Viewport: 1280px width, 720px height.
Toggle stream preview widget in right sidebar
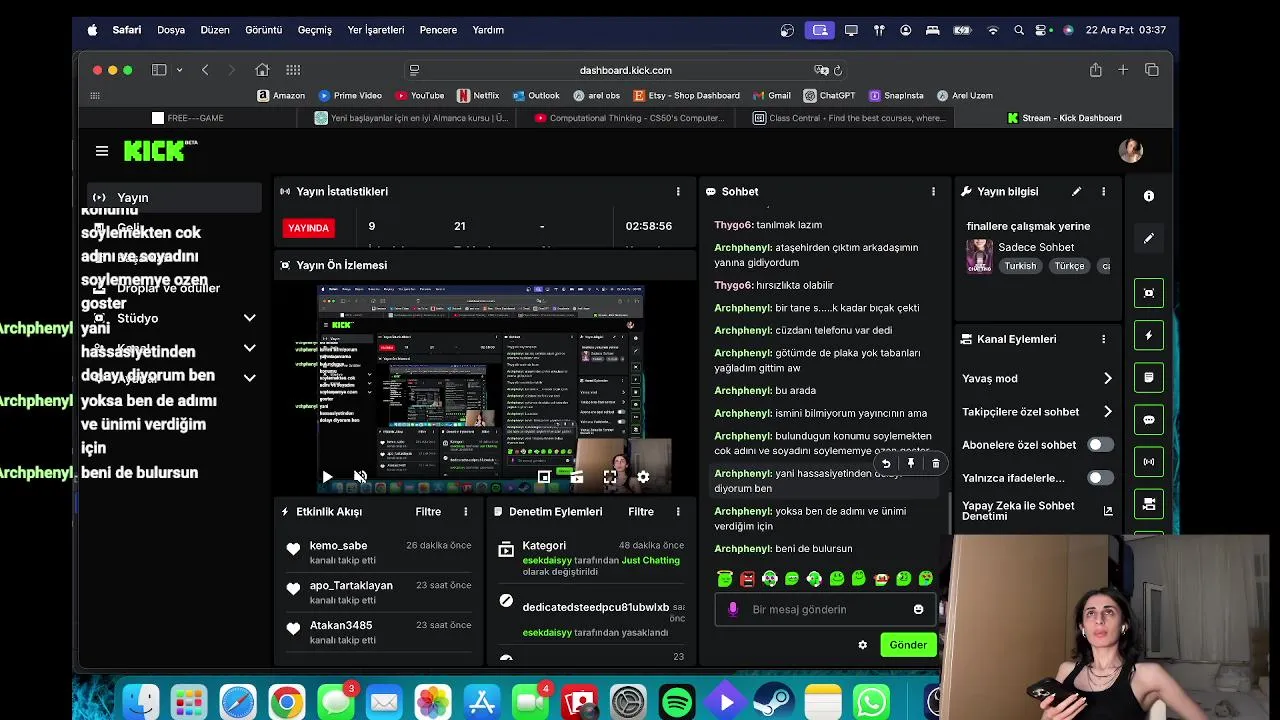[1149, 293]
